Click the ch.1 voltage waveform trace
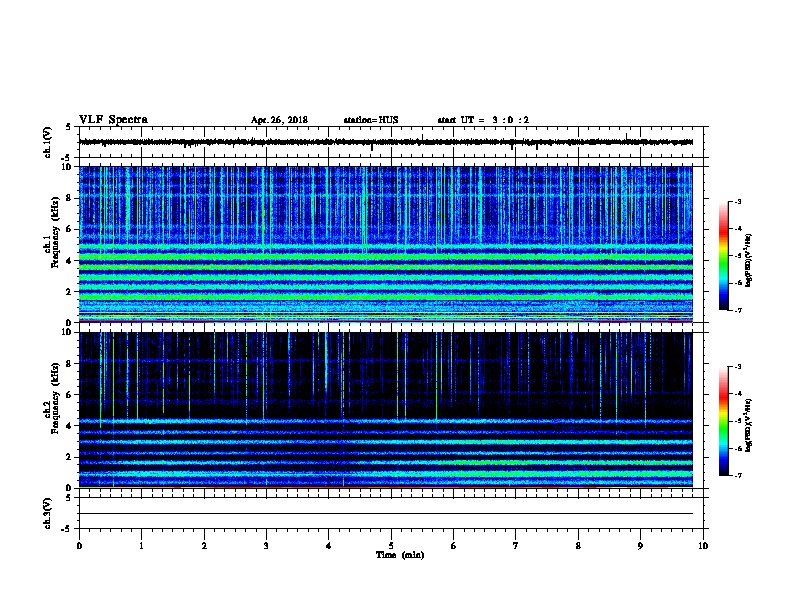 (x=386, y=142)
